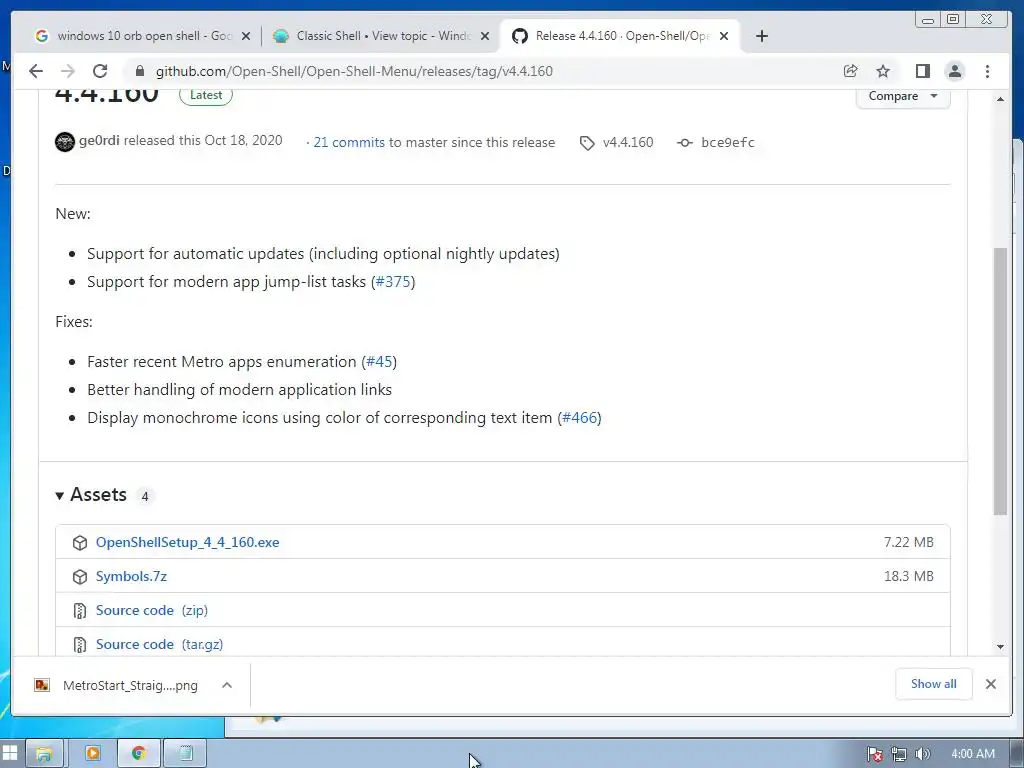1024x768 pixels.
Task: Click the browser forward arrow
Action: pyautogui.click(x=67, y=71)
